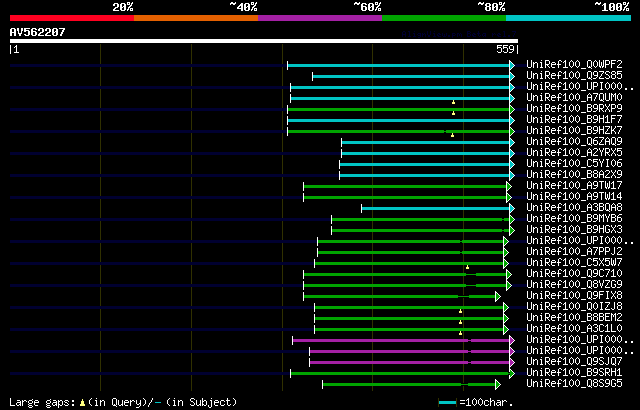640x410 pixels.
Task: Select the green ~80% identity legend segment
Action: tap(444, 18)
